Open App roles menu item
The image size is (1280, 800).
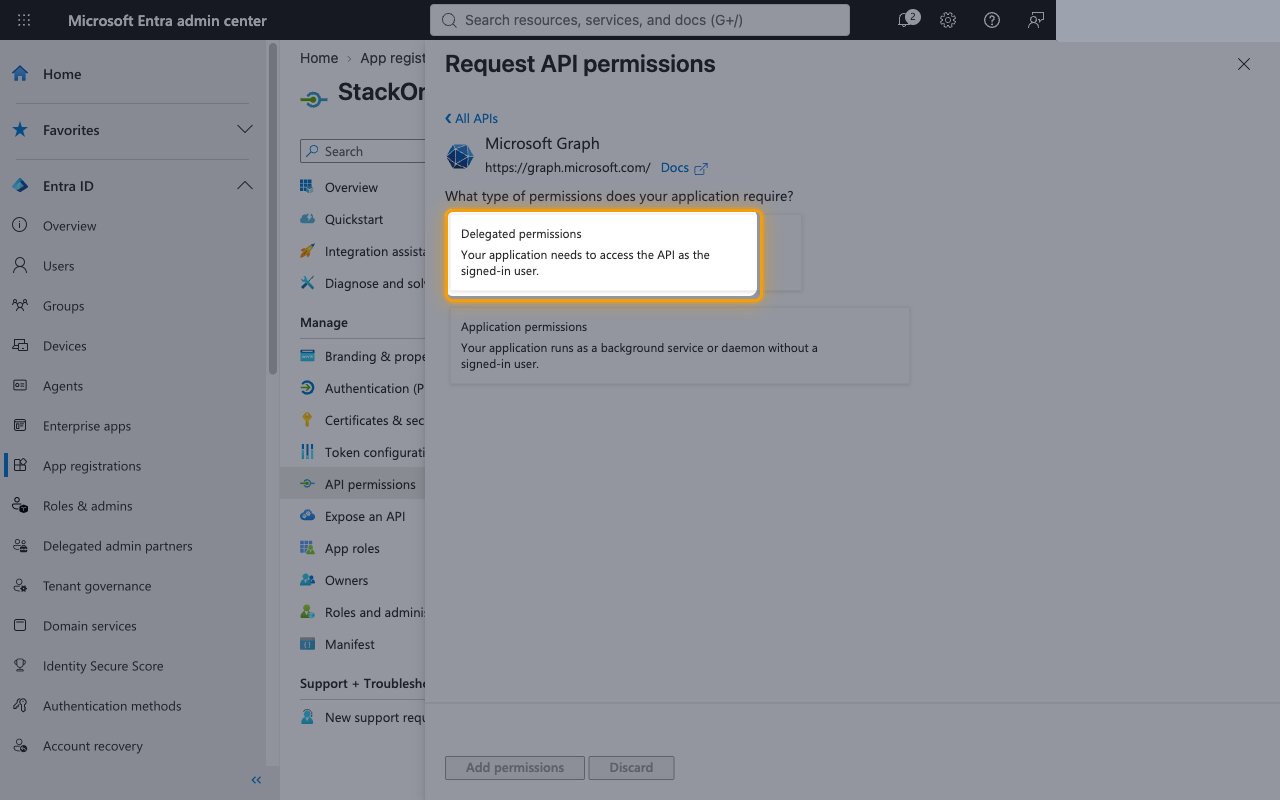[352, 548]
